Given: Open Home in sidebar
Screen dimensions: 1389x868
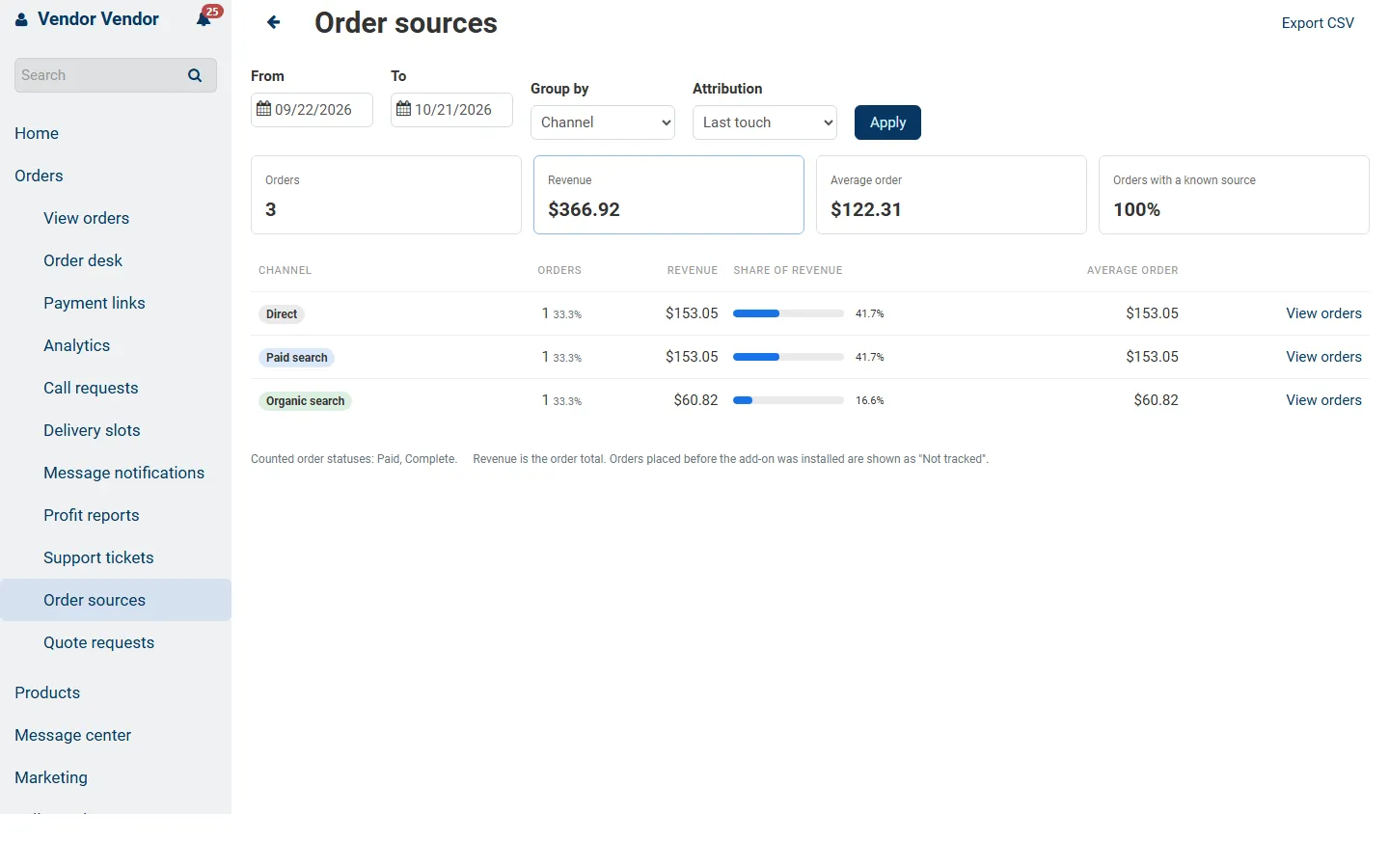Looking at the screenshot, I should pos(37,133).
